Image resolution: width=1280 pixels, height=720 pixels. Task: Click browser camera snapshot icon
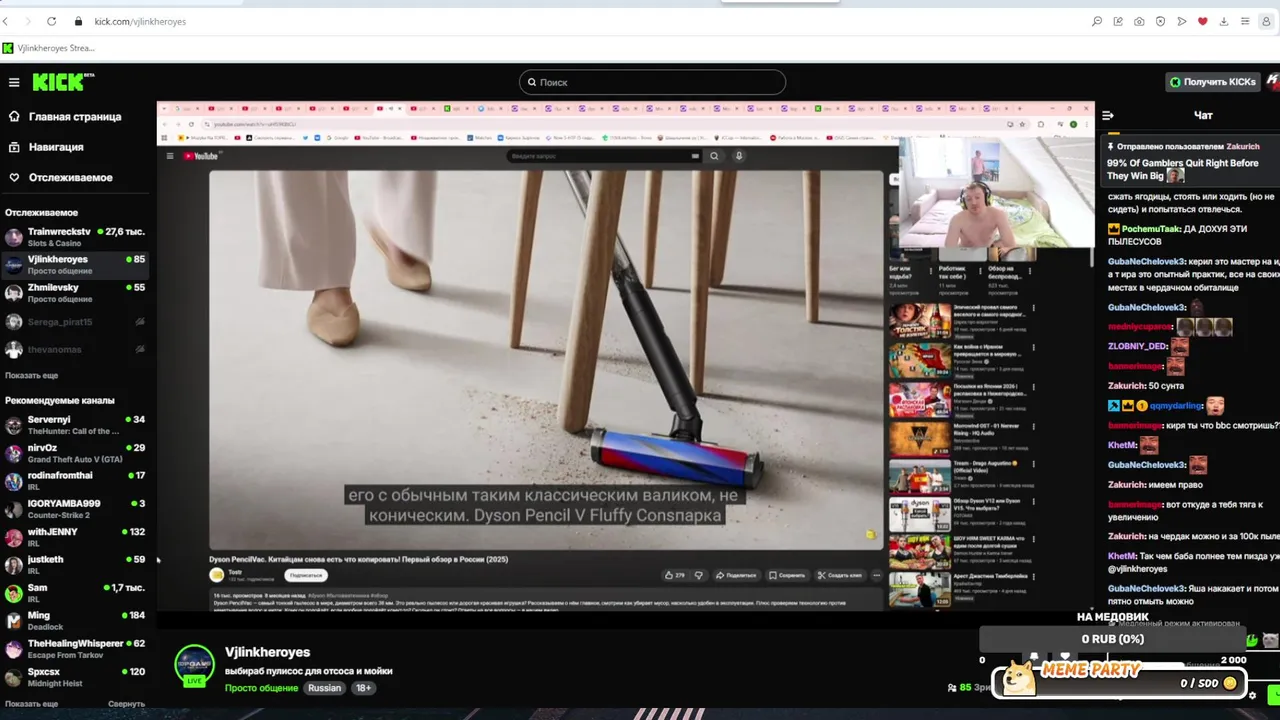pyautogui.click(x=1139, y=21)
